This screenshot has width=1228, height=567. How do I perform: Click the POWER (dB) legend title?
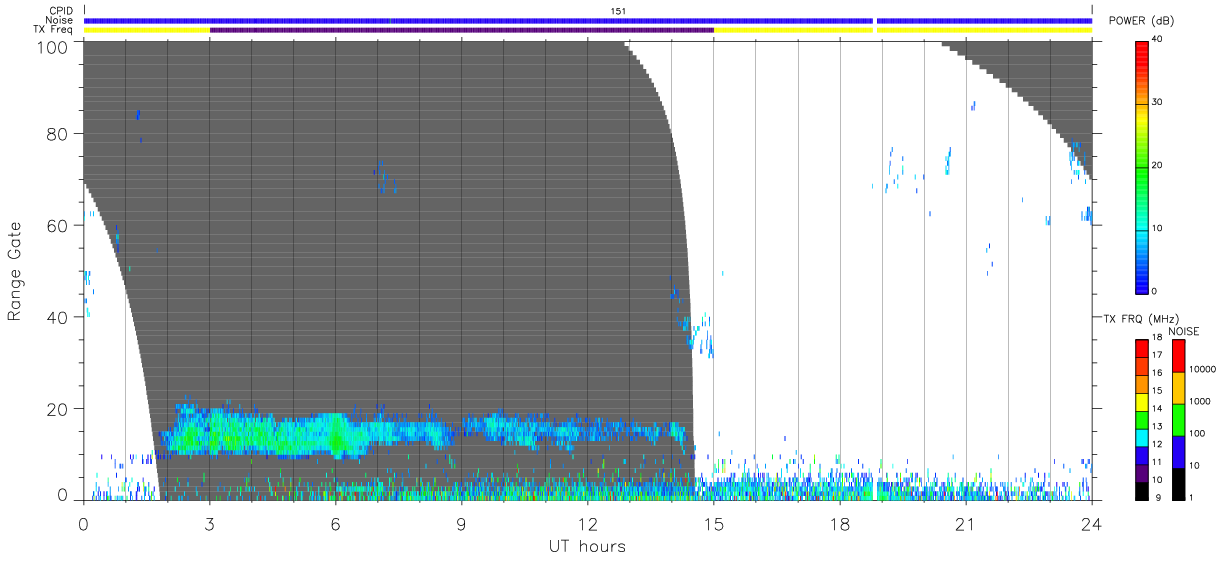pyautogui.click(x=1141, y=21)
